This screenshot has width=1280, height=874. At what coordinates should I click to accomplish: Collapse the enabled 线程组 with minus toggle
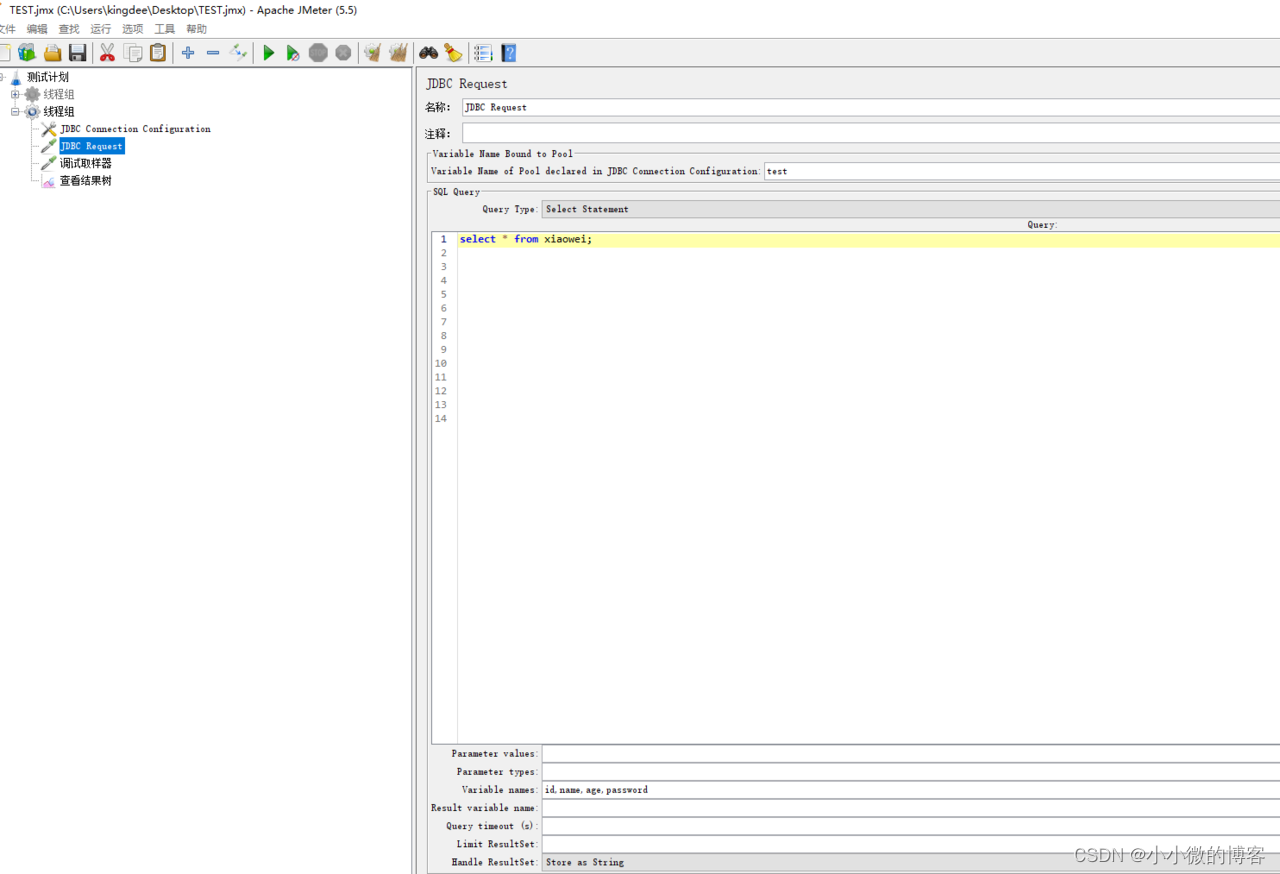click(x=15, y=111)
